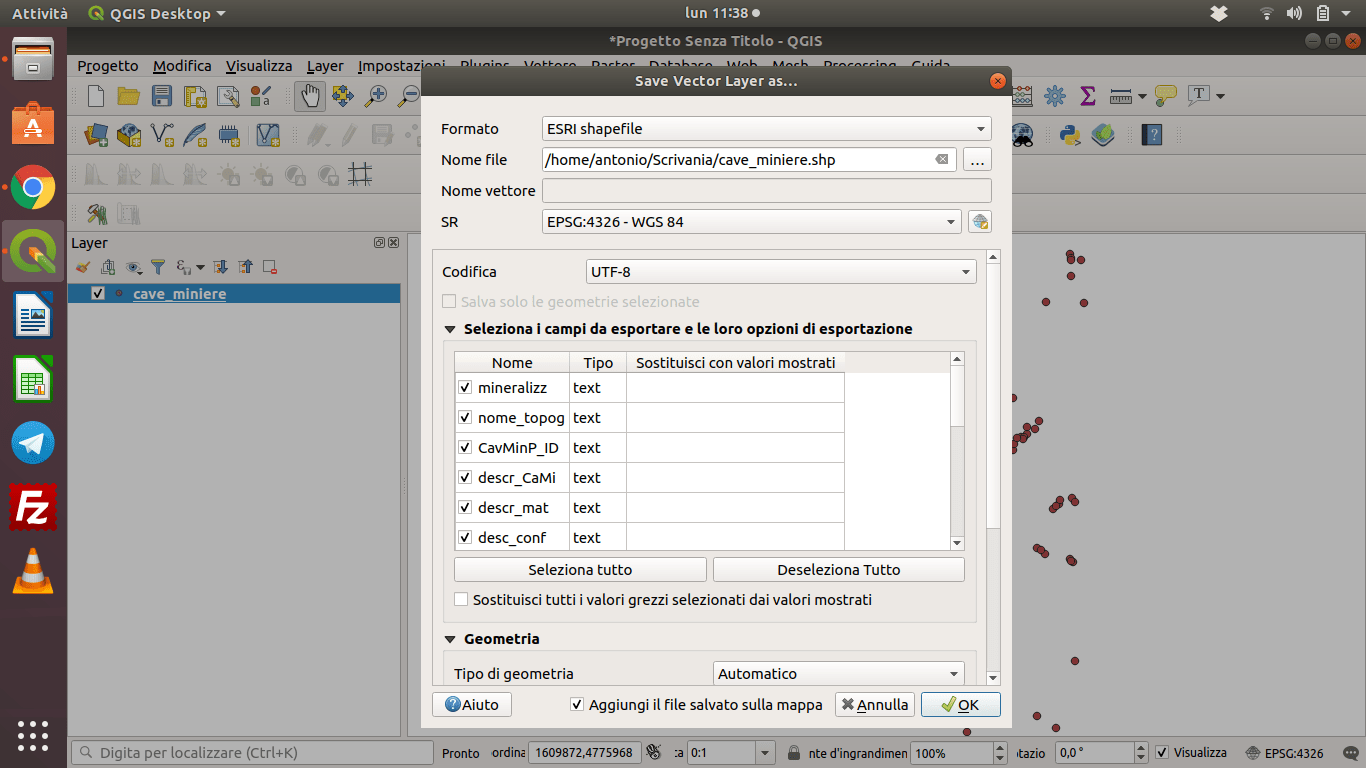Toggle cave_miniere layer visibility checkbox

point(97,293)
